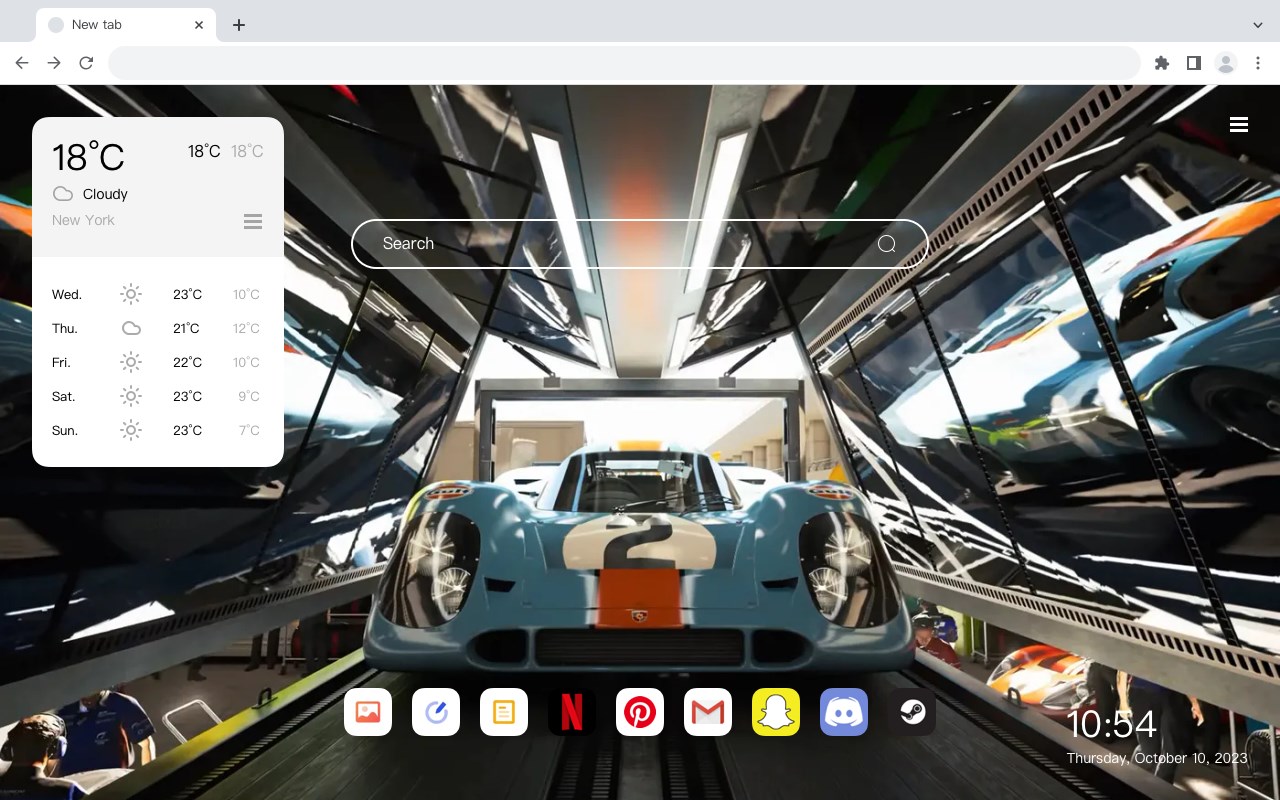Click the Wednesday sunny forecast icon

[131, 294]
